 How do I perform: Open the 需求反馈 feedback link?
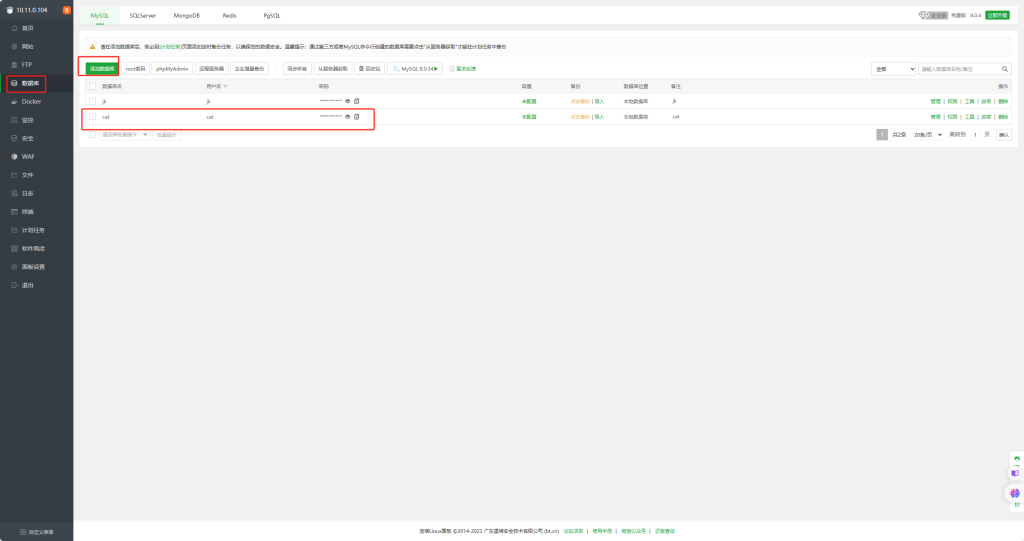coord(462,69)
